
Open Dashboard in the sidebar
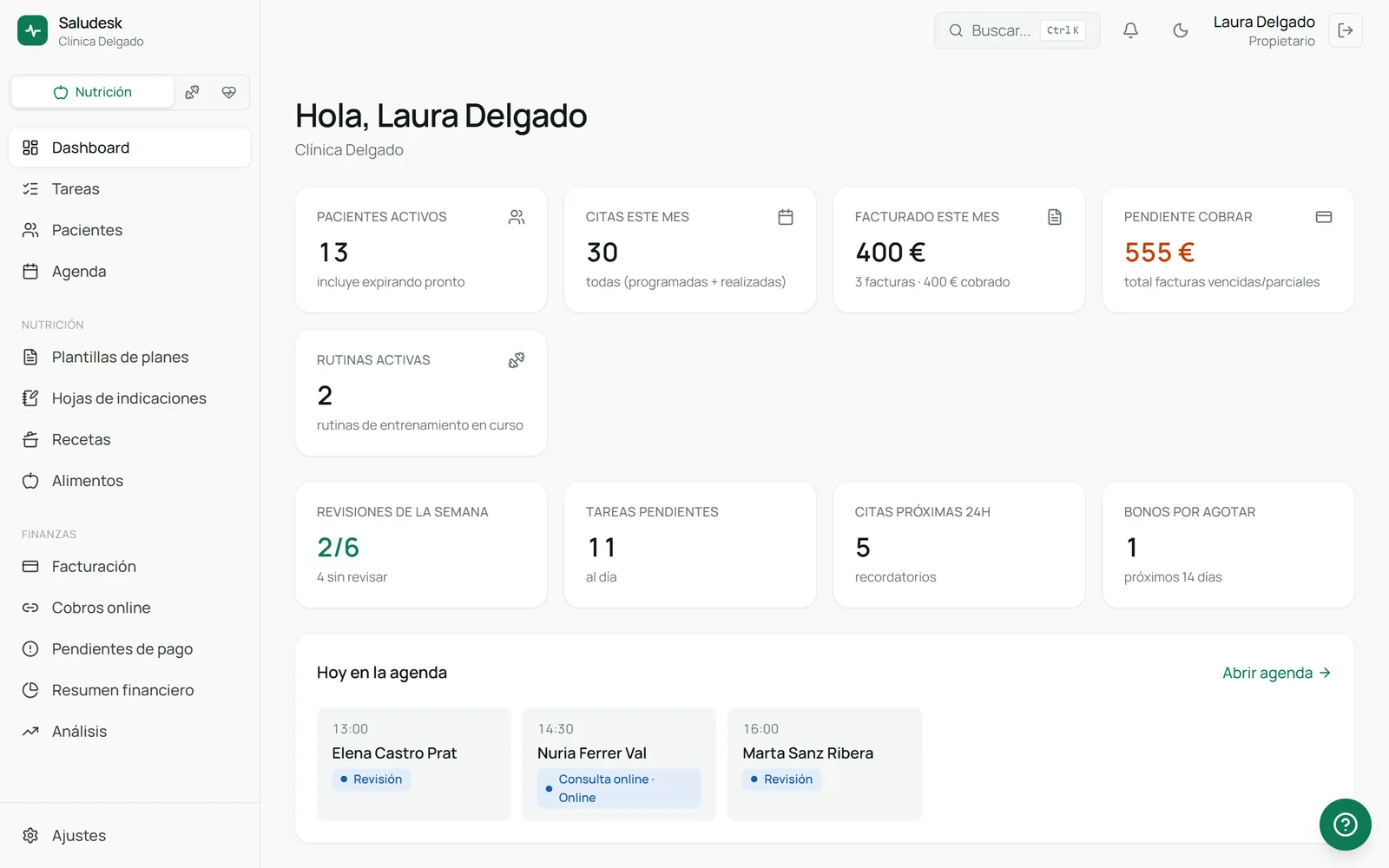(130, 148)
